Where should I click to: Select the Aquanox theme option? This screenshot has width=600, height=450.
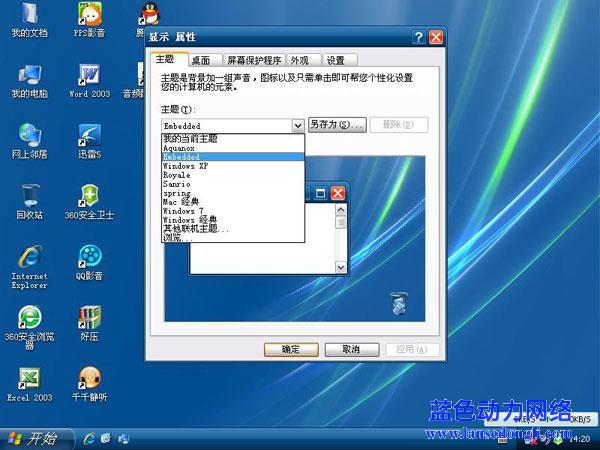pyautogui.click(x=233, y=148)
